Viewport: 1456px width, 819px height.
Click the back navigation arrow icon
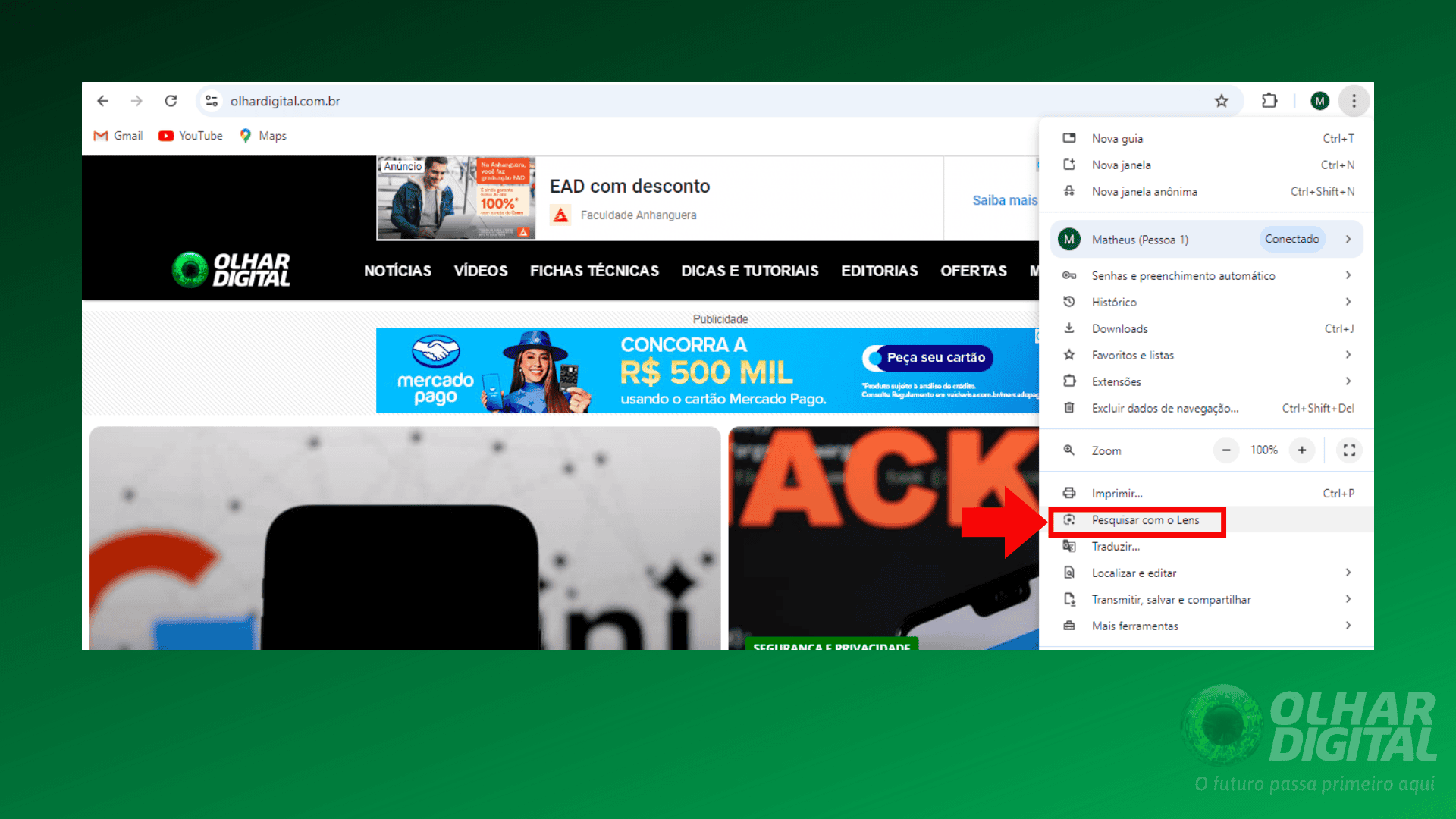click(x=102, y=100)
